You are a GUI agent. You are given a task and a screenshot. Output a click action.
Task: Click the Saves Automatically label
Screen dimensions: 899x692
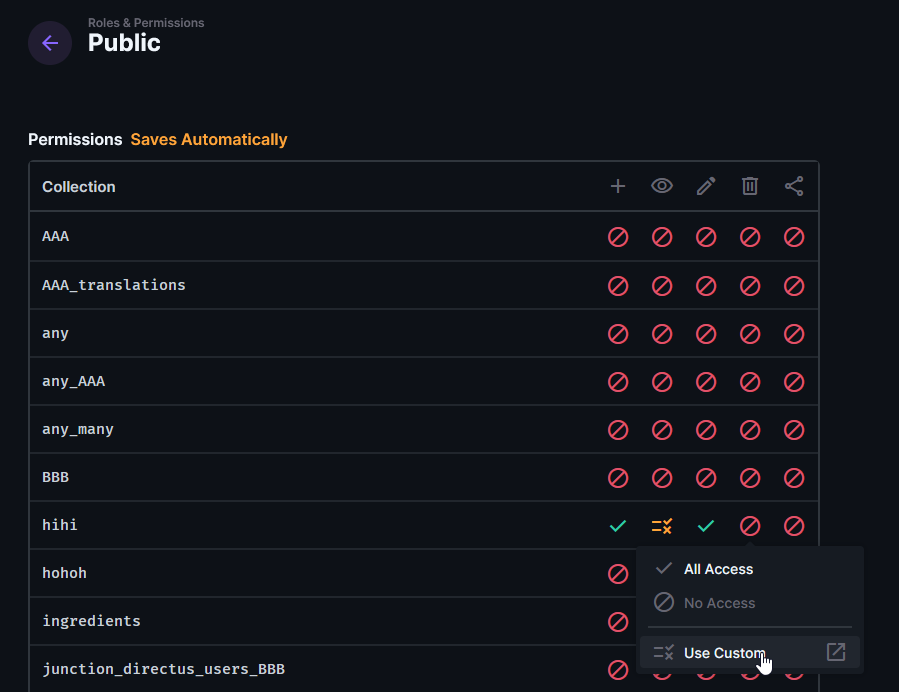point(208,140)
